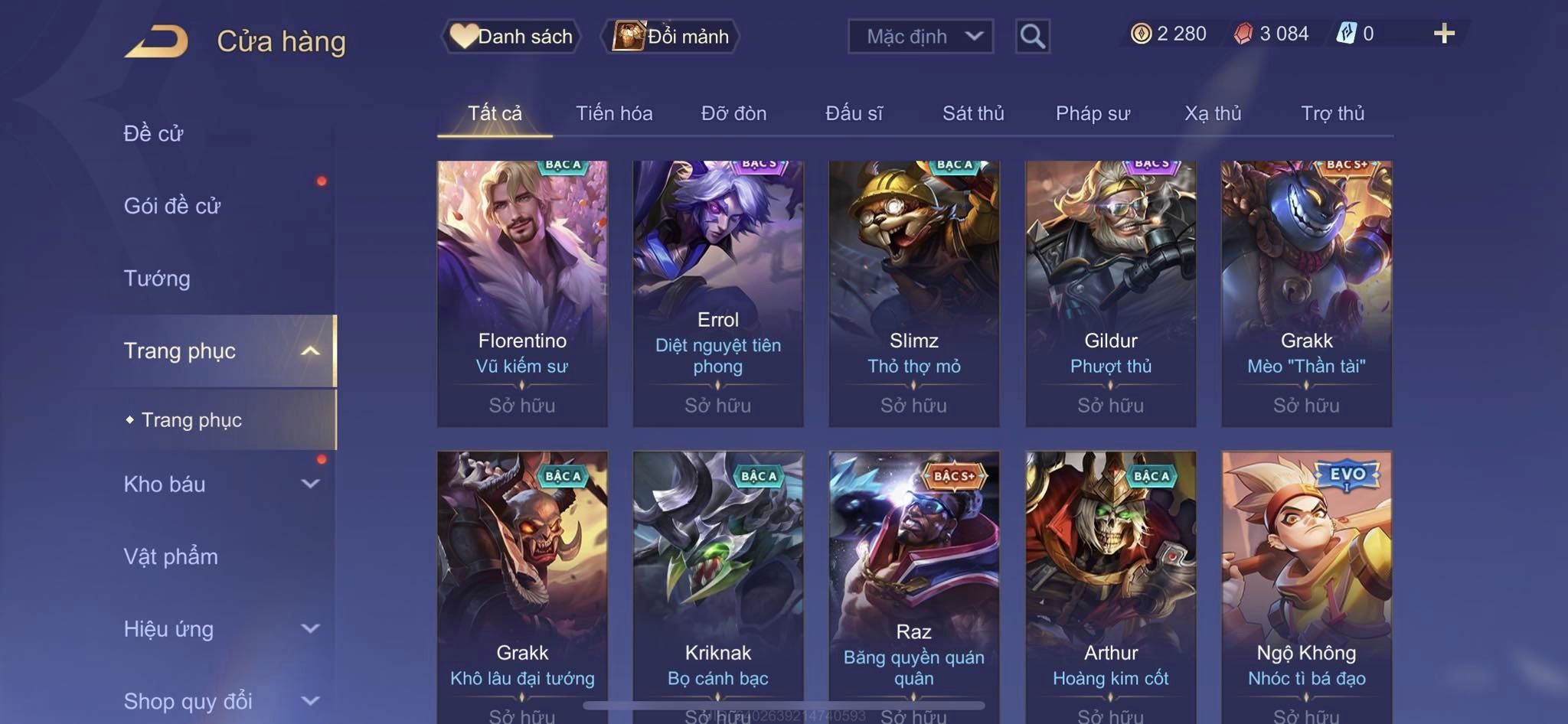Expand the Hiệu ứng sidebar section
This screenshot has width=1568, height=724.
tap(310, 628)
